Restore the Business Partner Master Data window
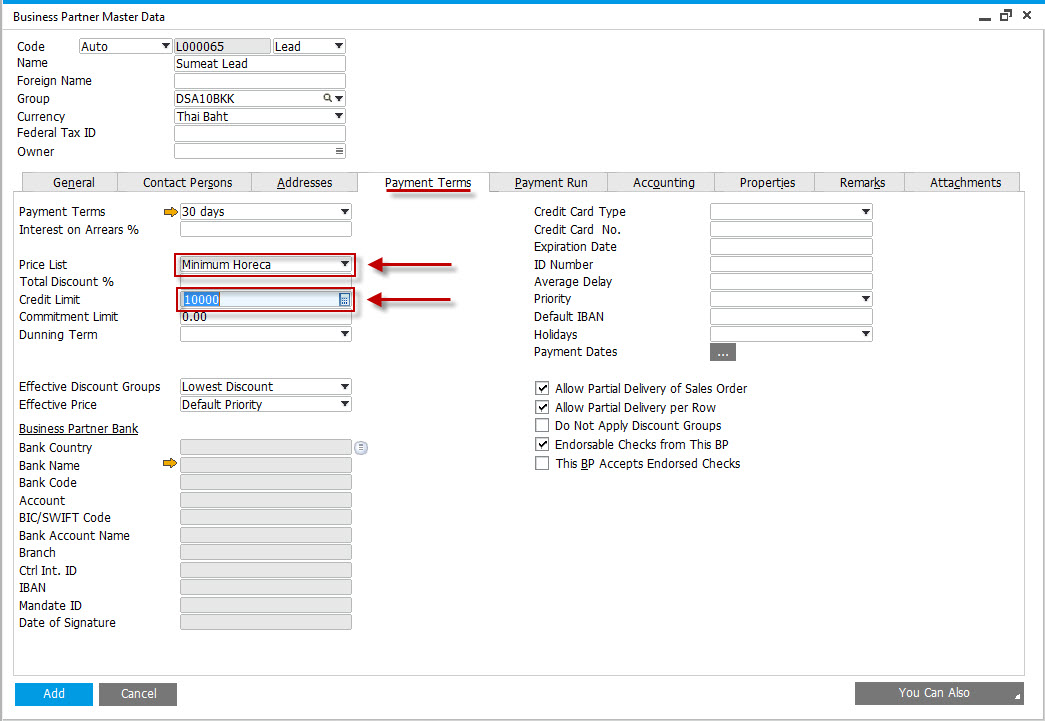1045x721 pixels. 1006,15
